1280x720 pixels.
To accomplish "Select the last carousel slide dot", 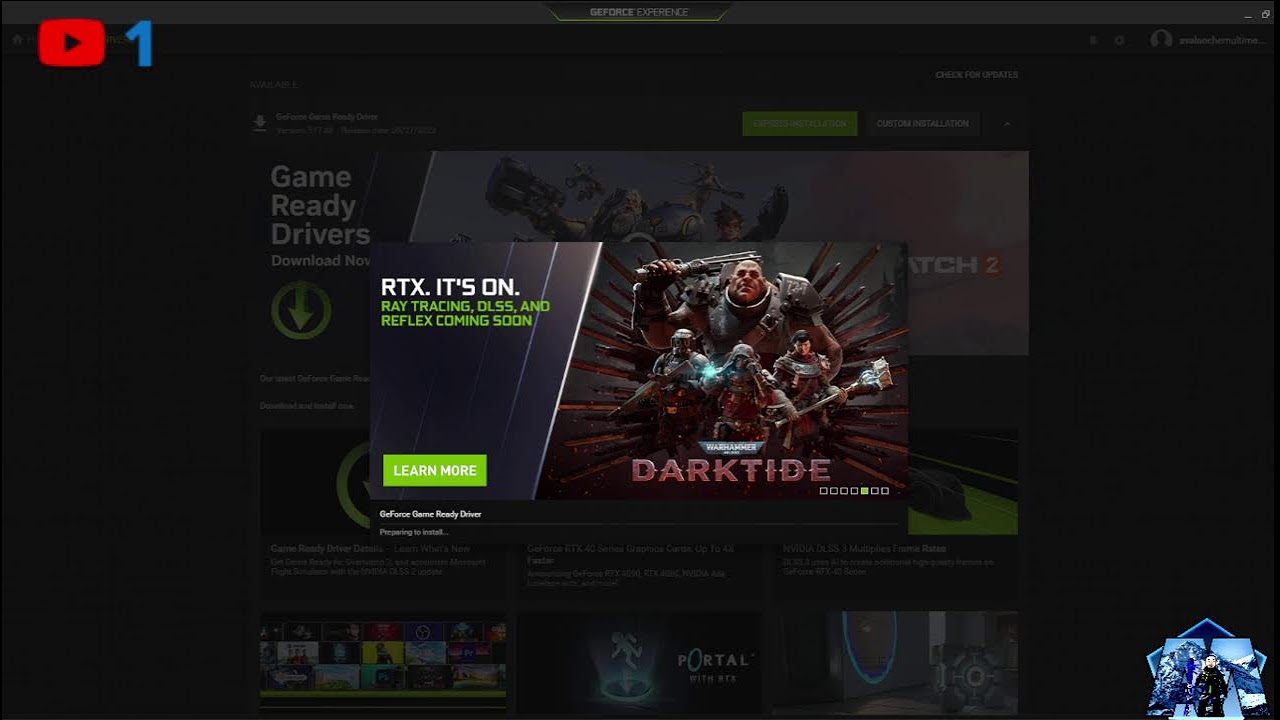I will pos(885,491).
